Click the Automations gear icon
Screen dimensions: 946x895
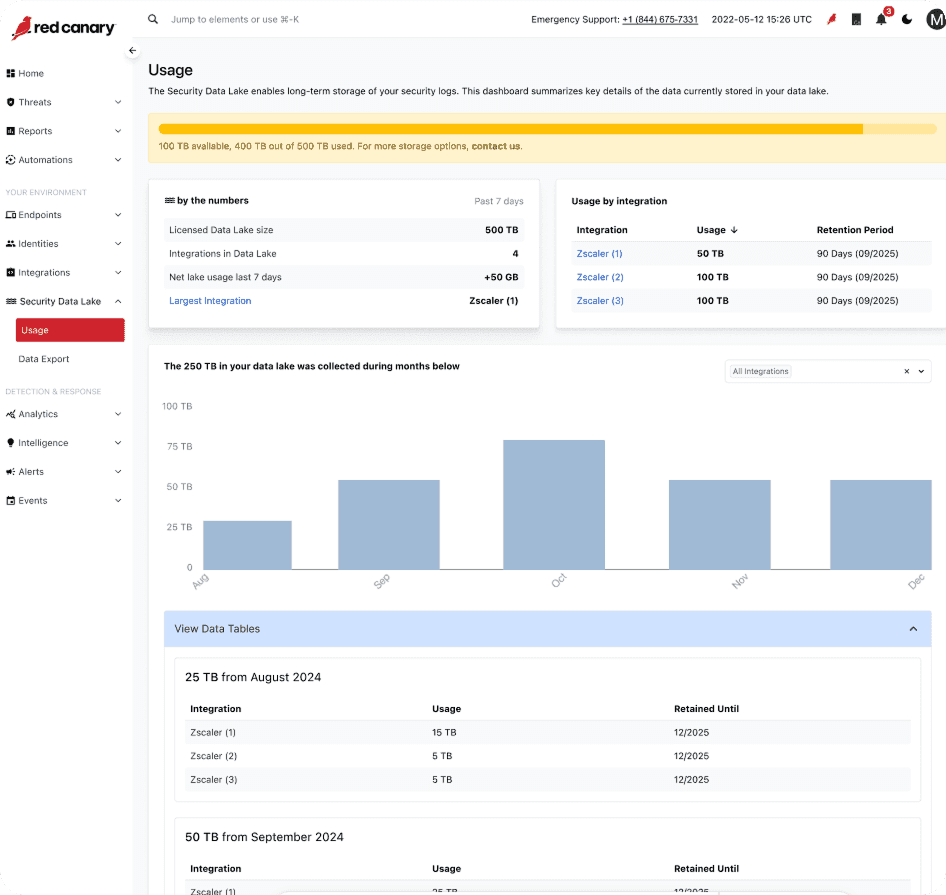coord(10,160)
